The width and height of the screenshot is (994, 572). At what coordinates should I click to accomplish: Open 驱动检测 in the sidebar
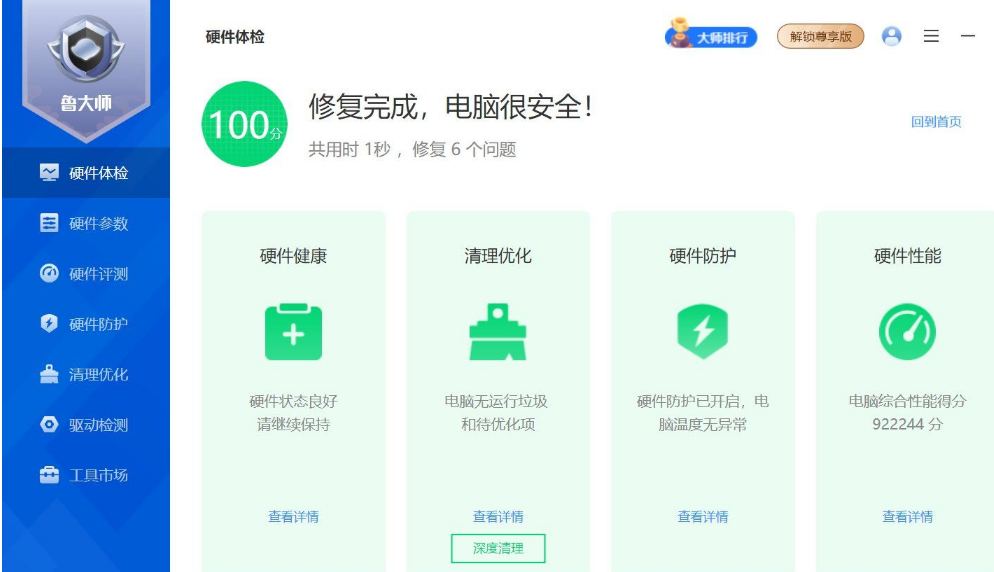86,424
